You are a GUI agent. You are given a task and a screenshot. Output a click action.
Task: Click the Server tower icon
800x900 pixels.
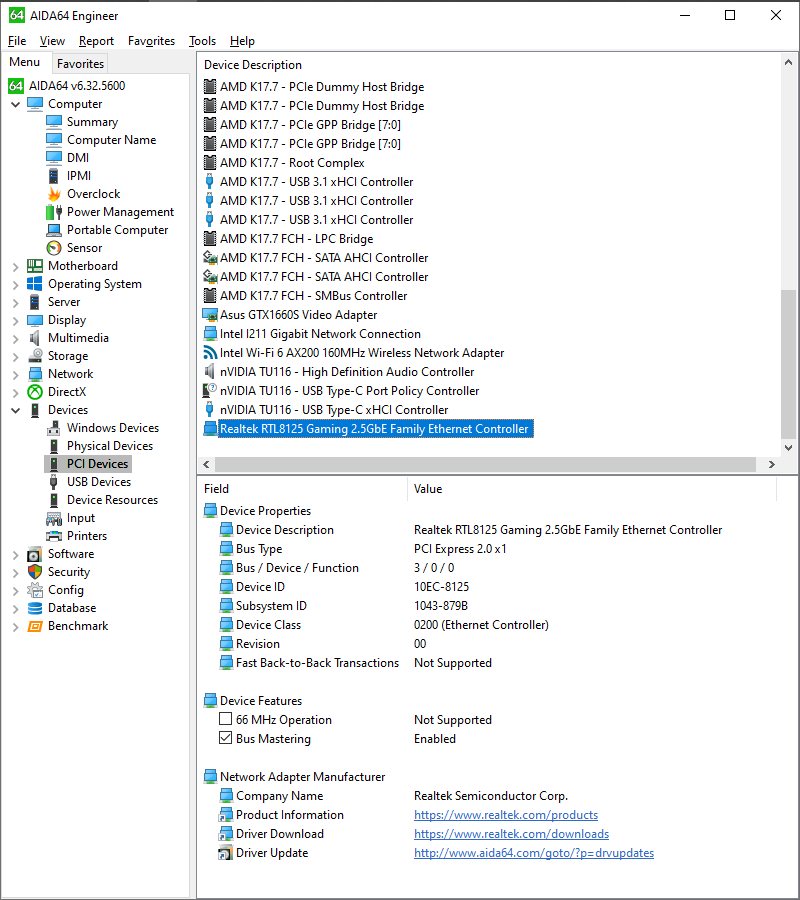pos(35,302)
